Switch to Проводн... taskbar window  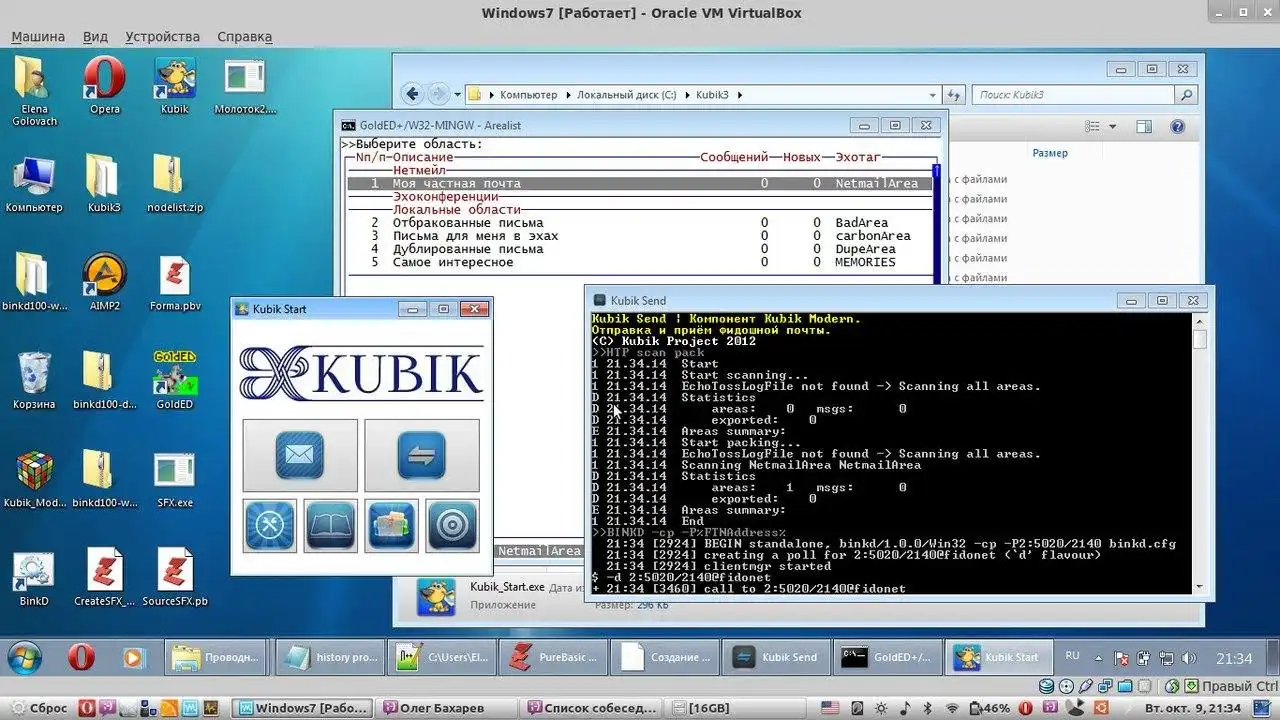pos(216,658)
